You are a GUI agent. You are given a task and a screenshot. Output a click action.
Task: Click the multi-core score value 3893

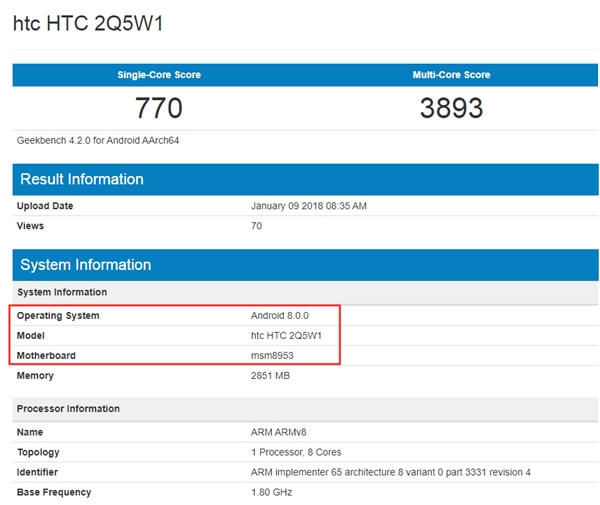tap(452, 108)
